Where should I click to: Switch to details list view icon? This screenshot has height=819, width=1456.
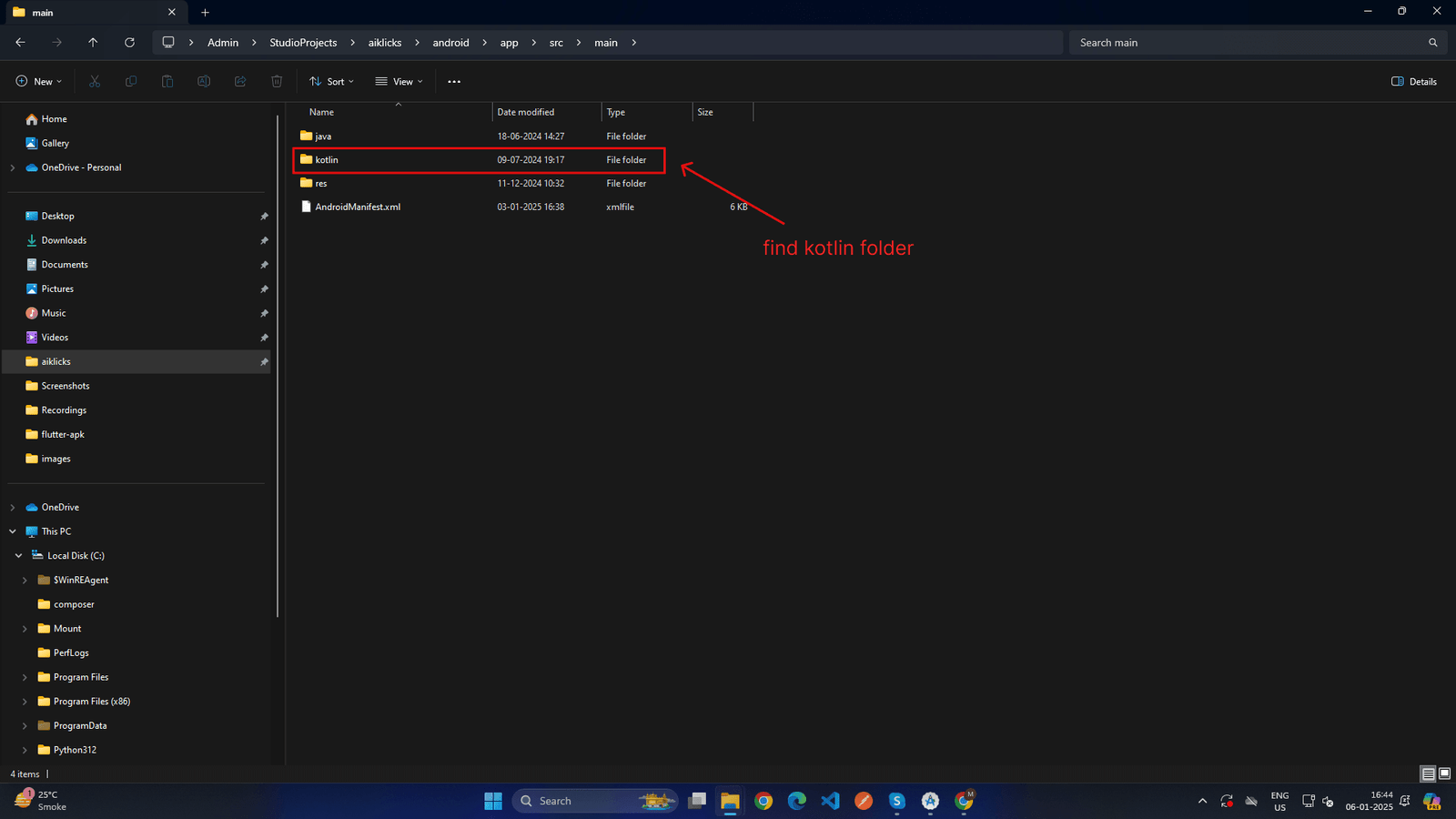[x=1428, y=773]
